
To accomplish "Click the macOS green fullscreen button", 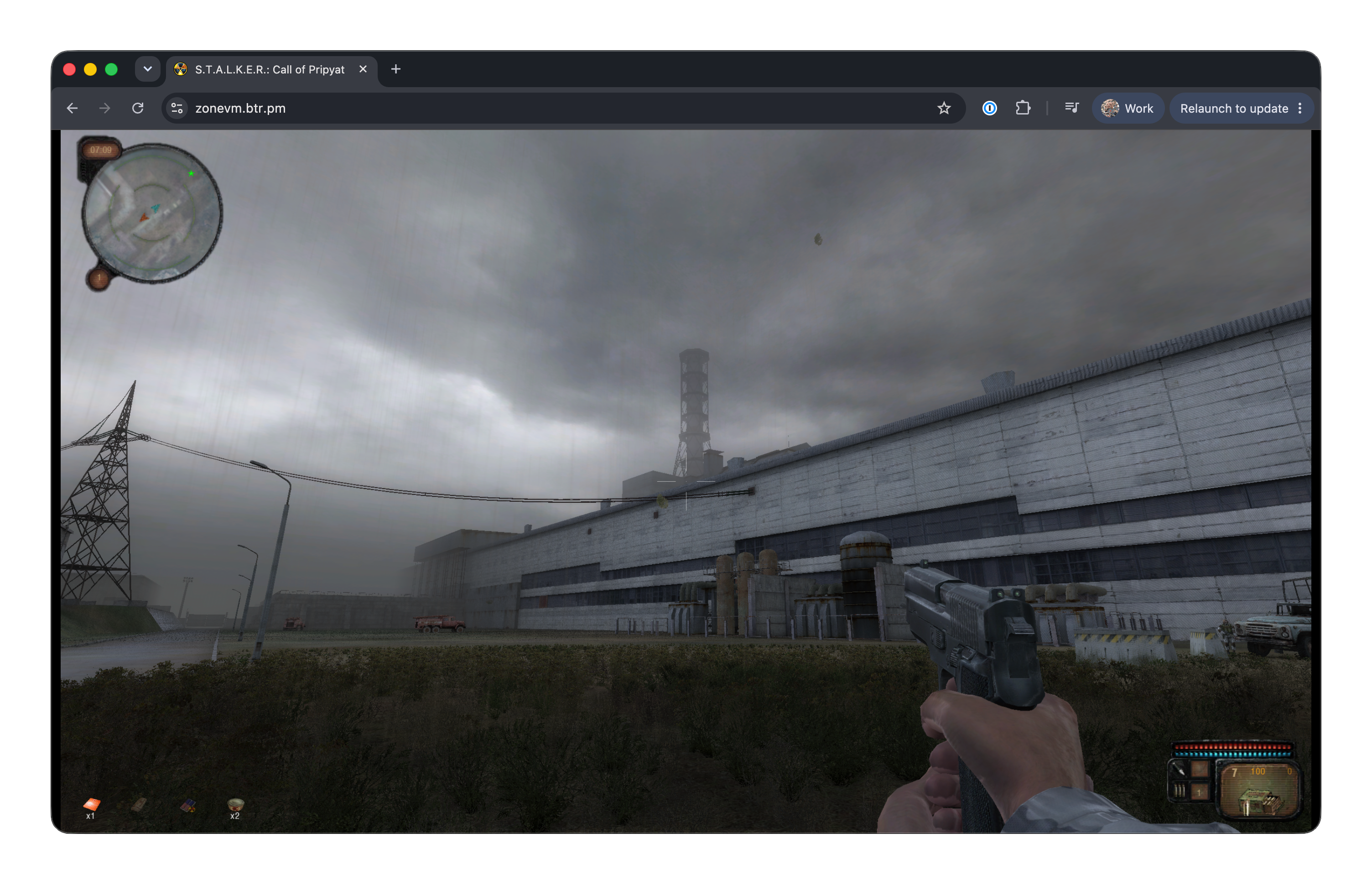I will (x=111, y=69).
